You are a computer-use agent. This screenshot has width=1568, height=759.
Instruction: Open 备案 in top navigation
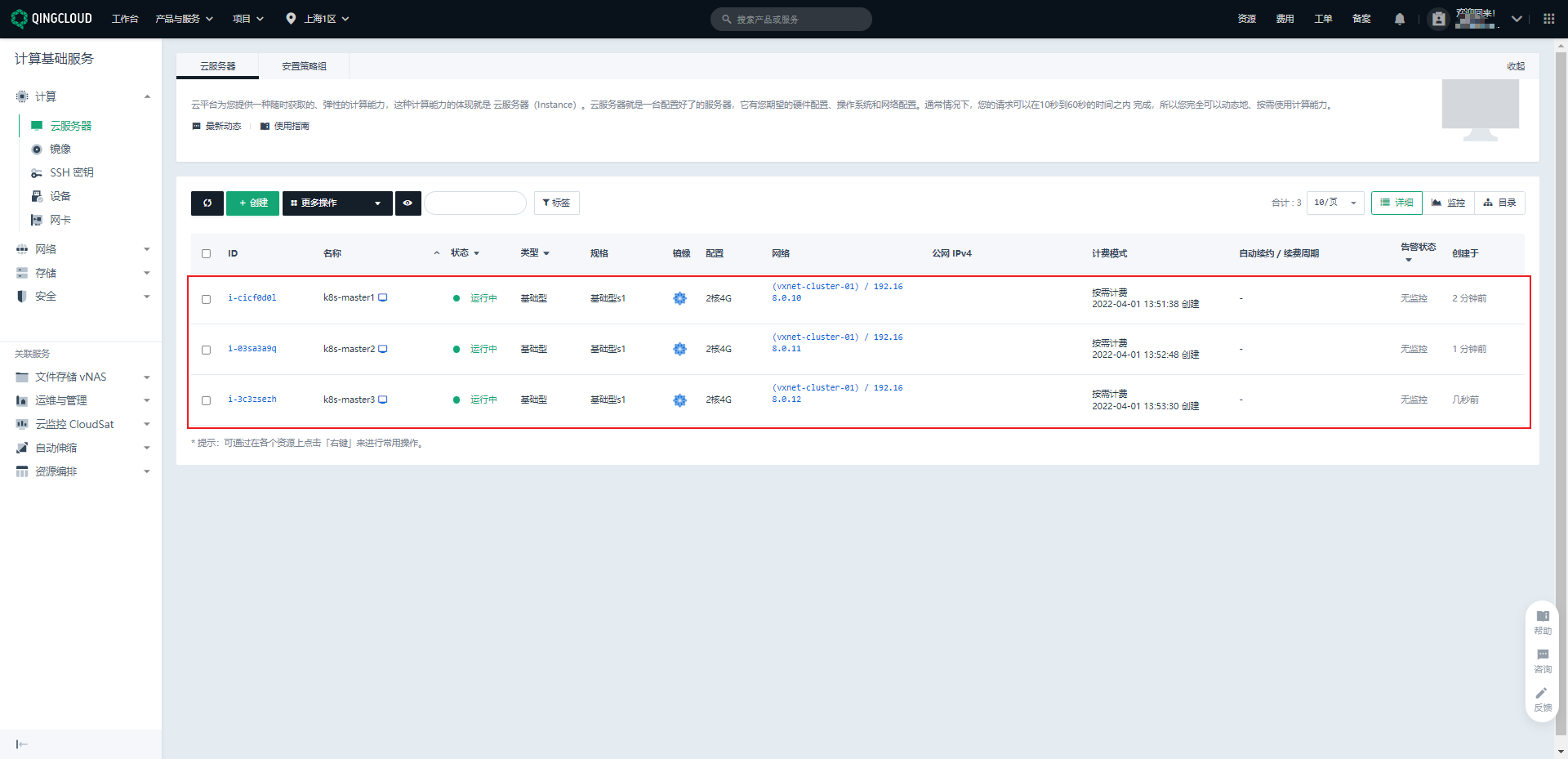click(x=1362, y=19)
